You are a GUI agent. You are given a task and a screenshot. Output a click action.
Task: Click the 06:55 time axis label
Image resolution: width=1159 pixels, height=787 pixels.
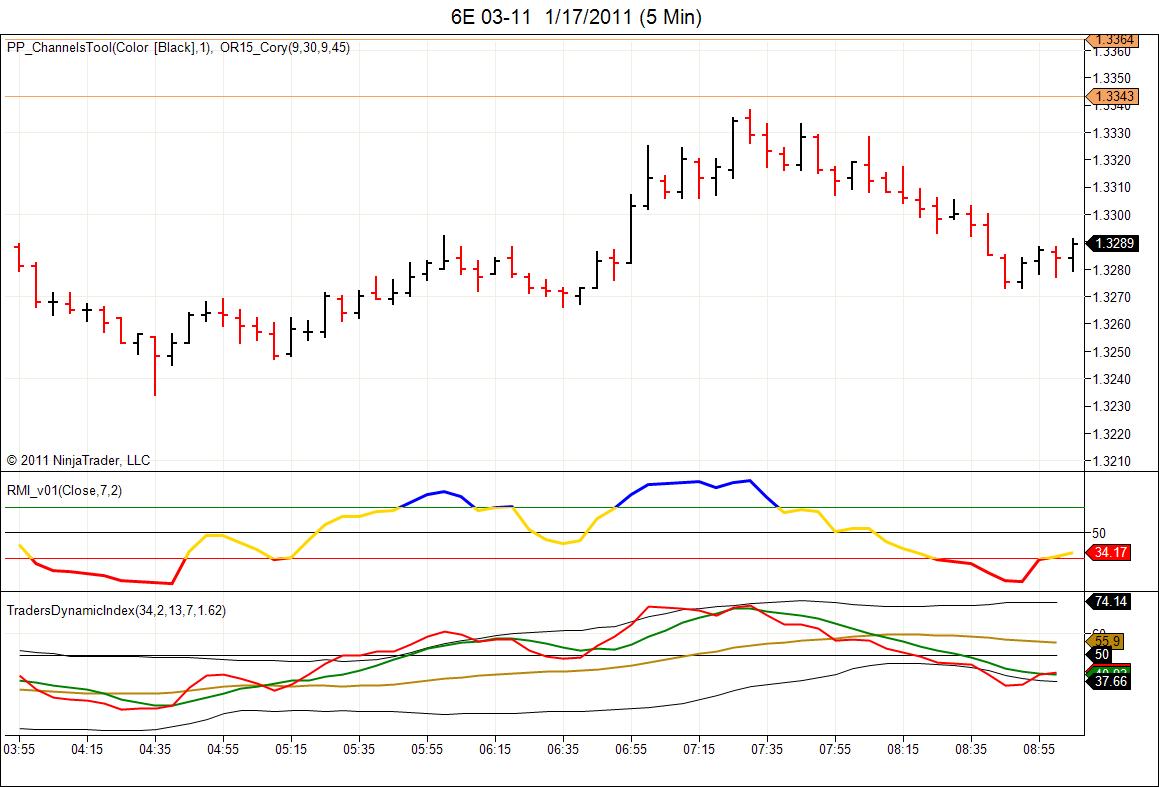tap(631, 749)
